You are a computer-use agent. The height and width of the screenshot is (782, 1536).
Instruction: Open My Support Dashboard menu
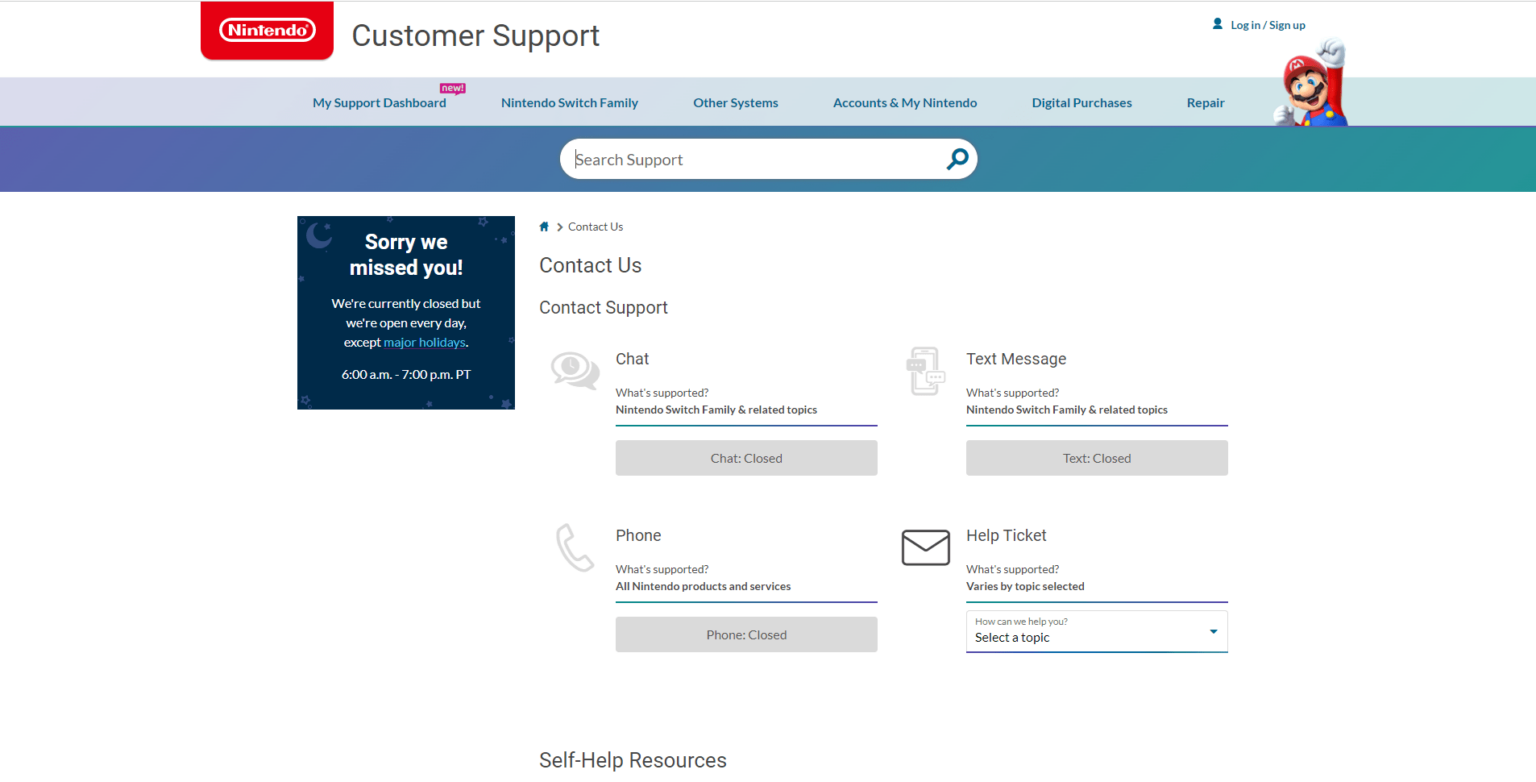point(379,103)
